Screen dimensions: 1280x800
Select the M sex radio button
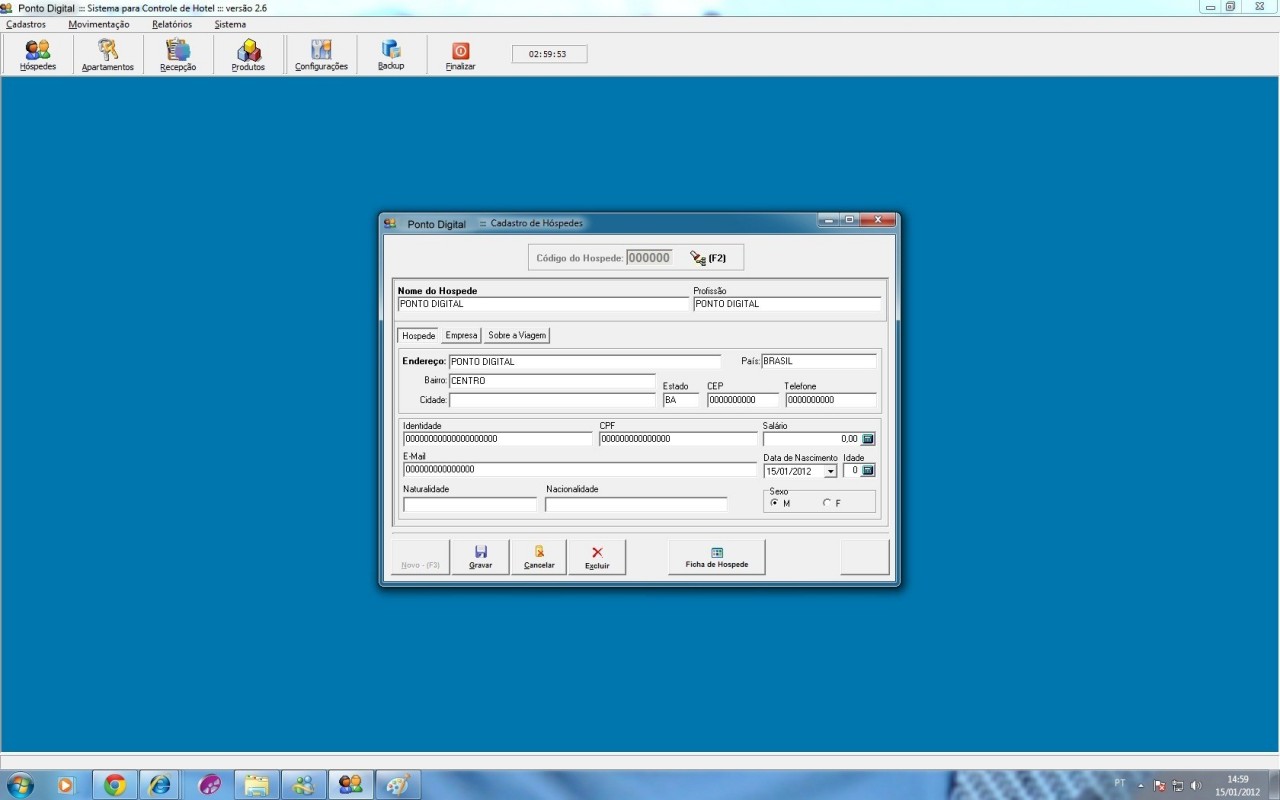coord(774,503)
